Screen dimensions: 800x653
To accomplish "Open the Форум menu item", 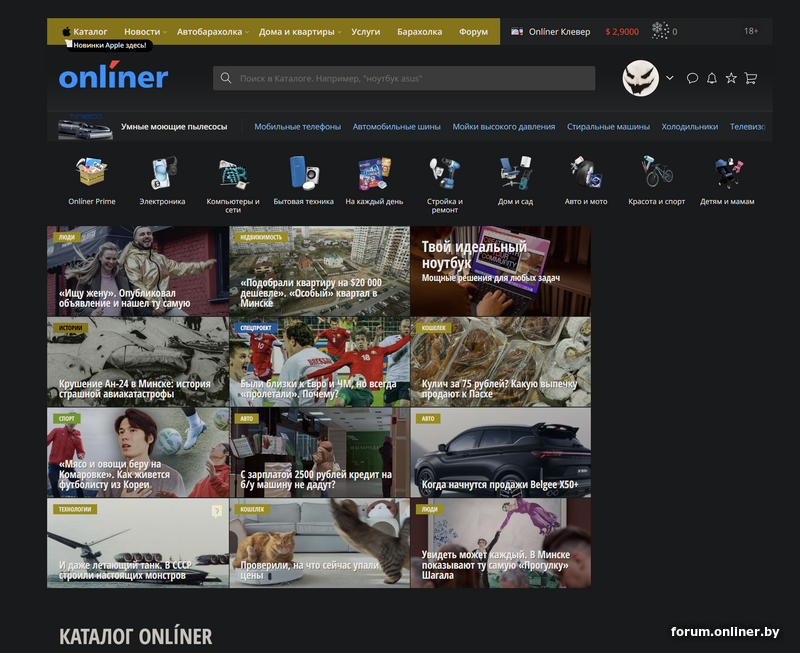I will (473, 32).
